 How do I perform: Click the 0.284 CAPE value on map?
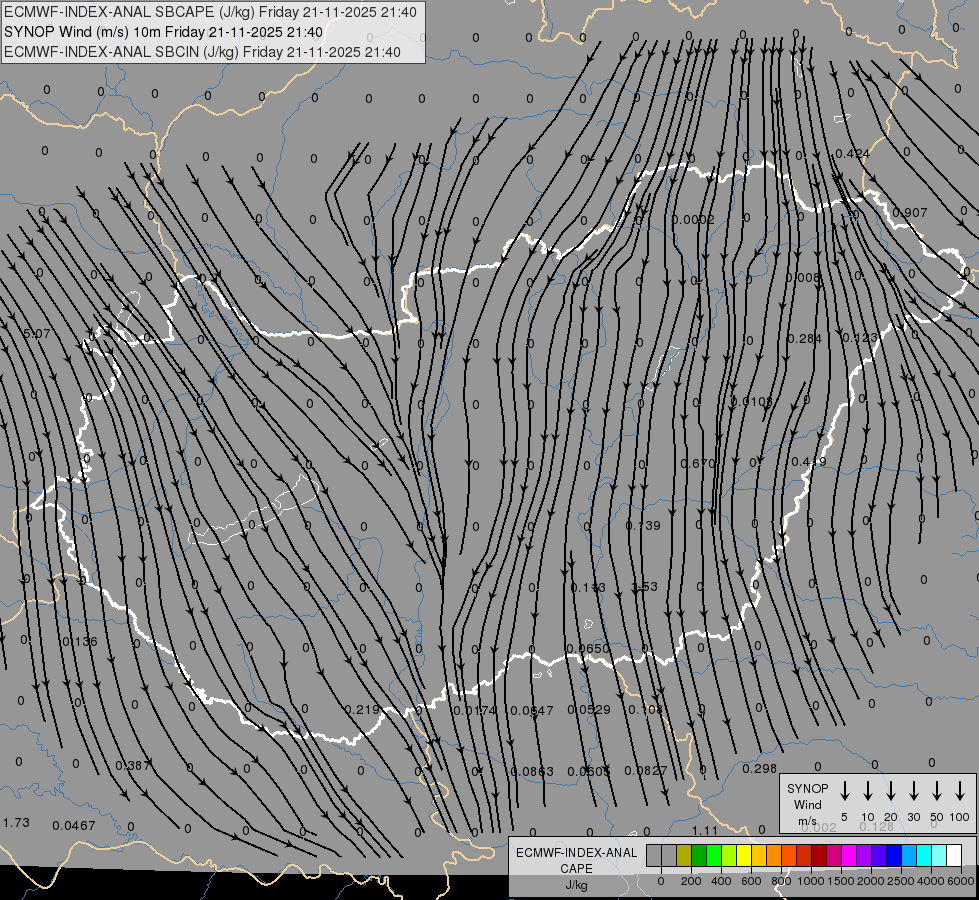(805, 339)
